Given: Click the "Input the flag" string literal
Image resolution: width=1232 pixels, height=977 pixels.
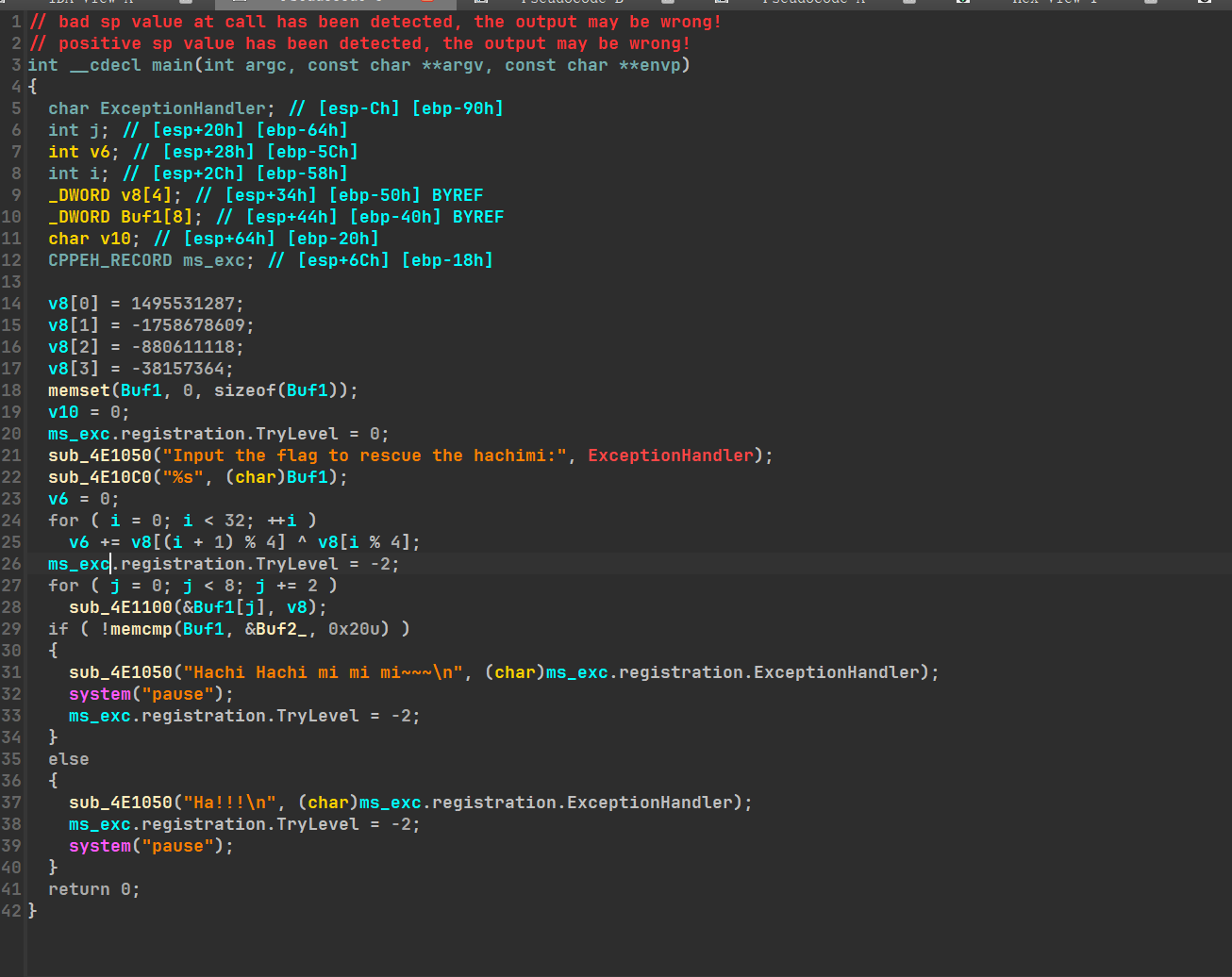Looking at the screenshot, I should tap(364, 455).
